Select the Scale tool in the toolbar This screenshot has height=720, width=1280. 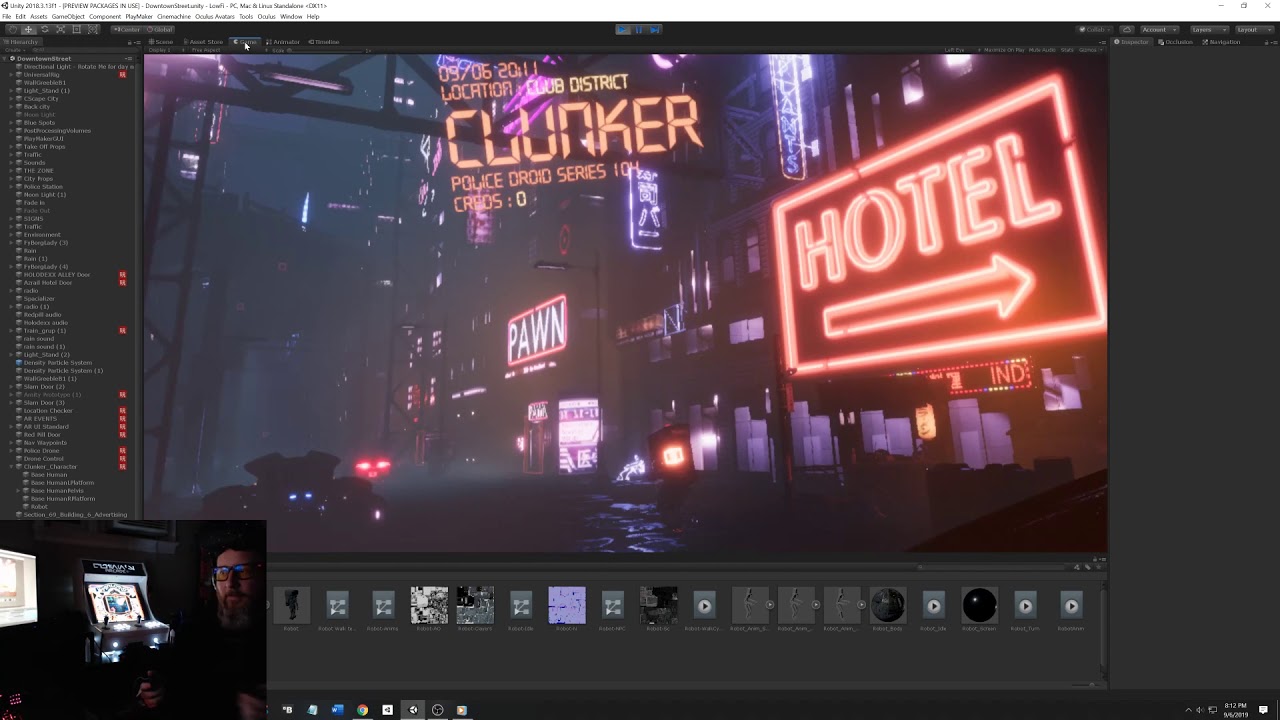coord(60,29)
